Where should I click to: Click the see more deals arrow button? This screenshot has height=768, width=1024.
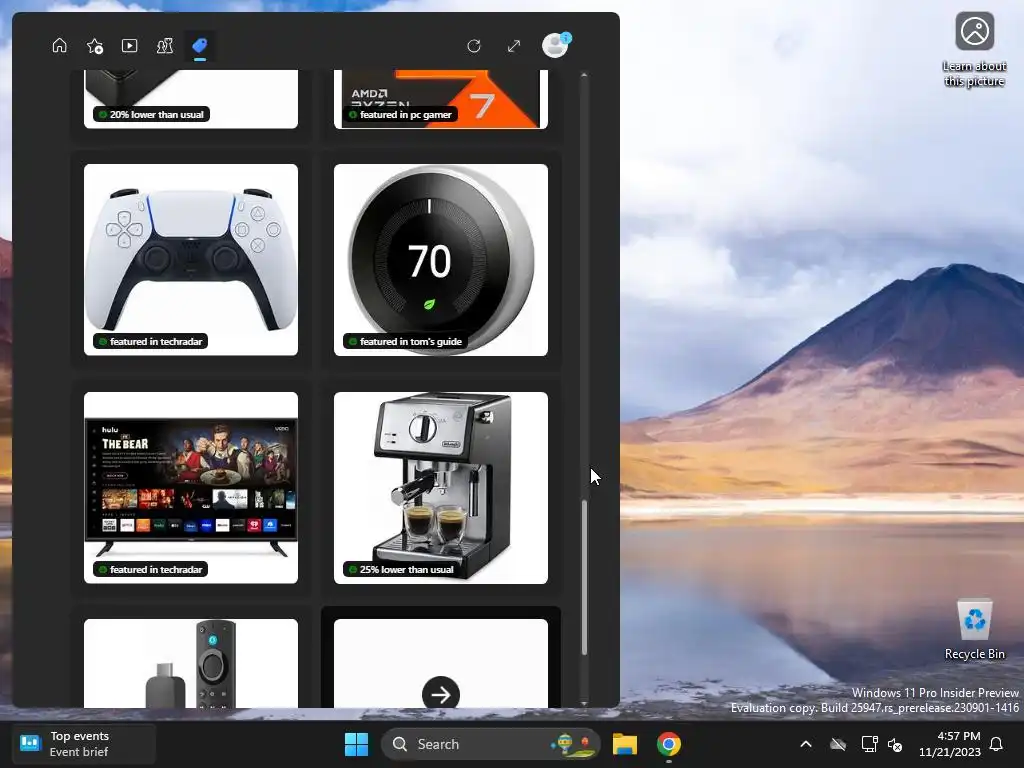(x=441, y=694)
